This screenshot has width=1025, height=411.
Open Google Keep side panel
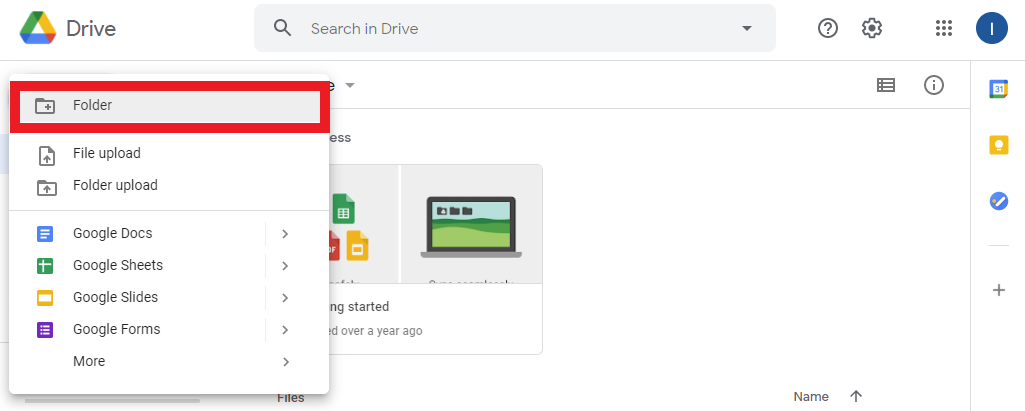[x=998, y=144]
